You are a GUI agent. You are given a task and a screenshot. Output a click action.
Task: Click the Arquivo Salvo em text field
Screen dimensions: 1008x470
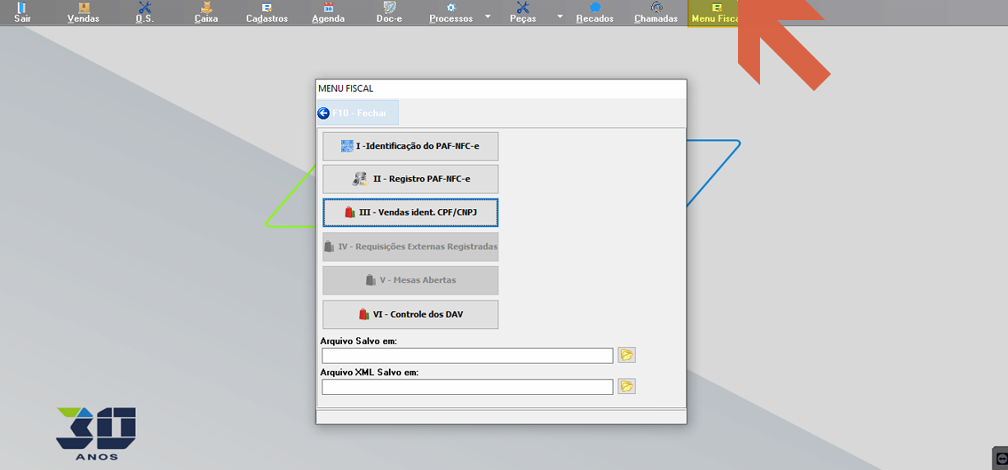click(x=467, y=356)
